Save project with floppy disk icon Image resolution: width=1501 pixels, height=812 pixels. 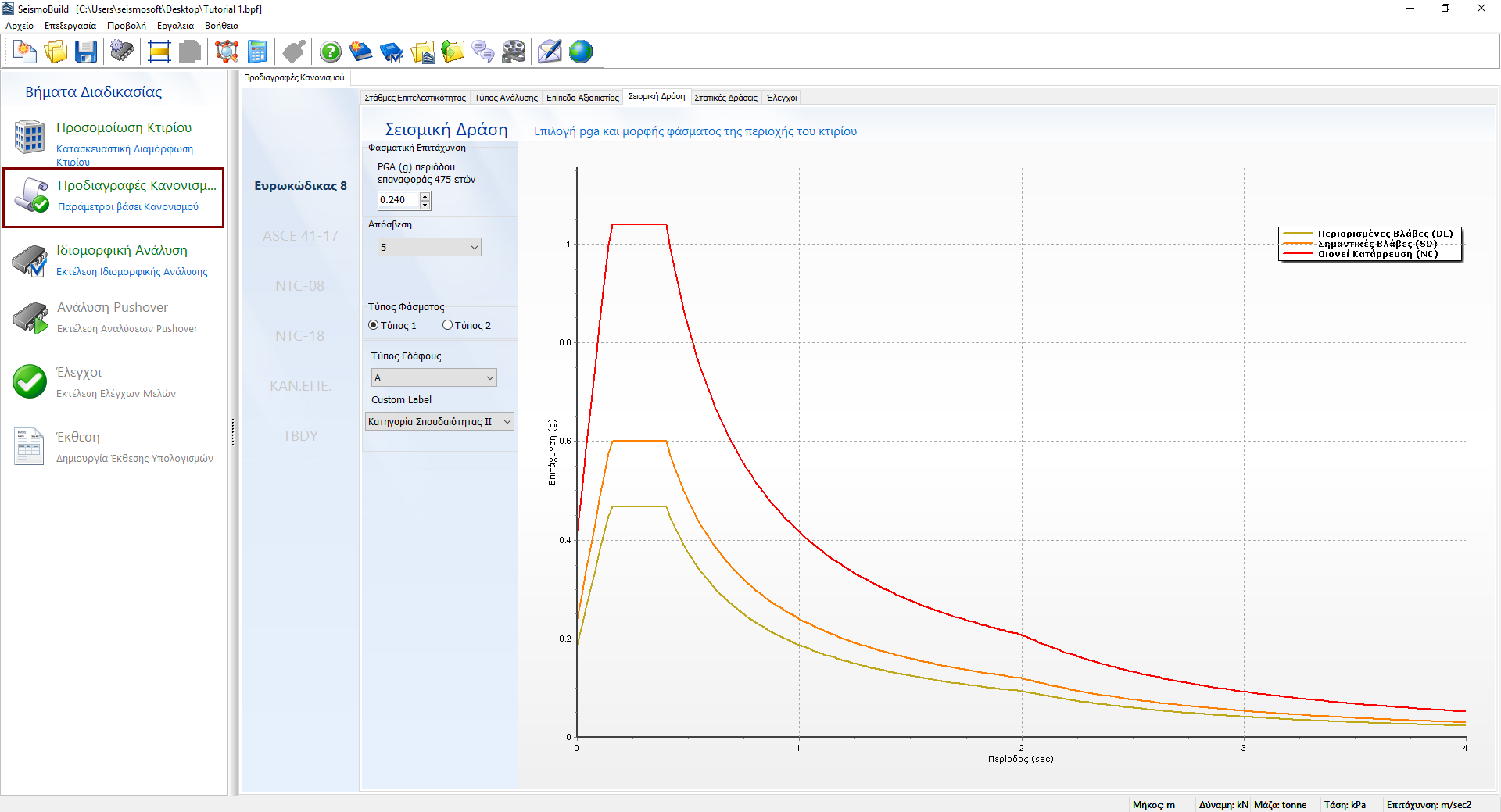86,52
